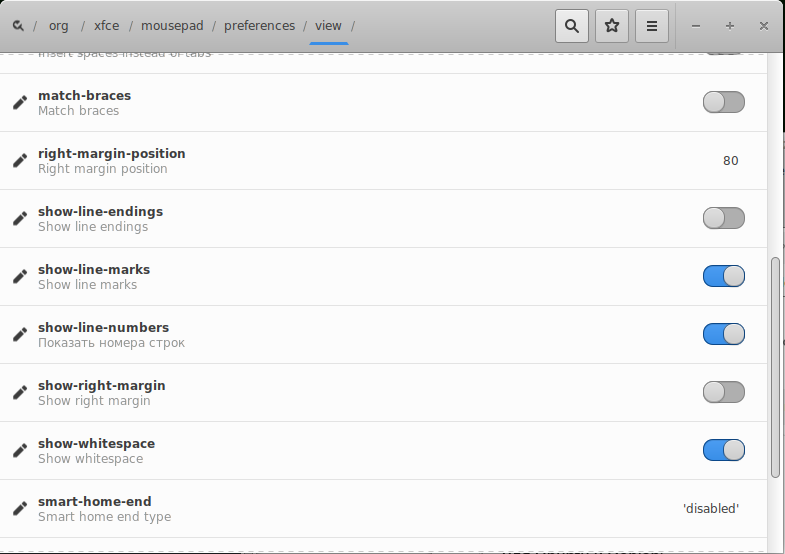Viewport: 785px width, 554px height.
Task: Click the vertical scrollbar handle
Action: pos(775,366)
